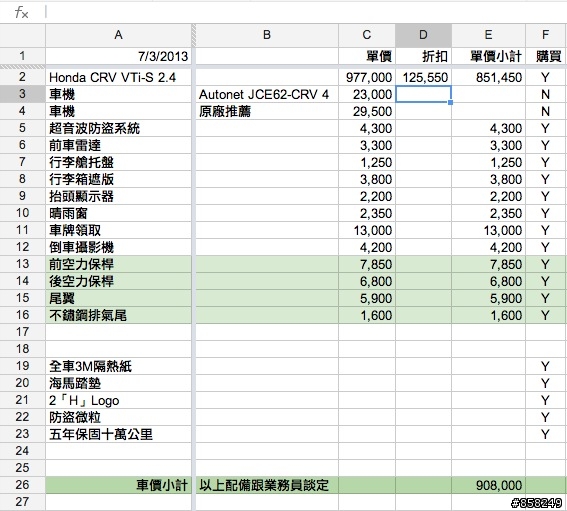The width and height of the screenshot is (567, 511).
Task: Select cell 前空力保桿
Action: [x=118, y=264]
